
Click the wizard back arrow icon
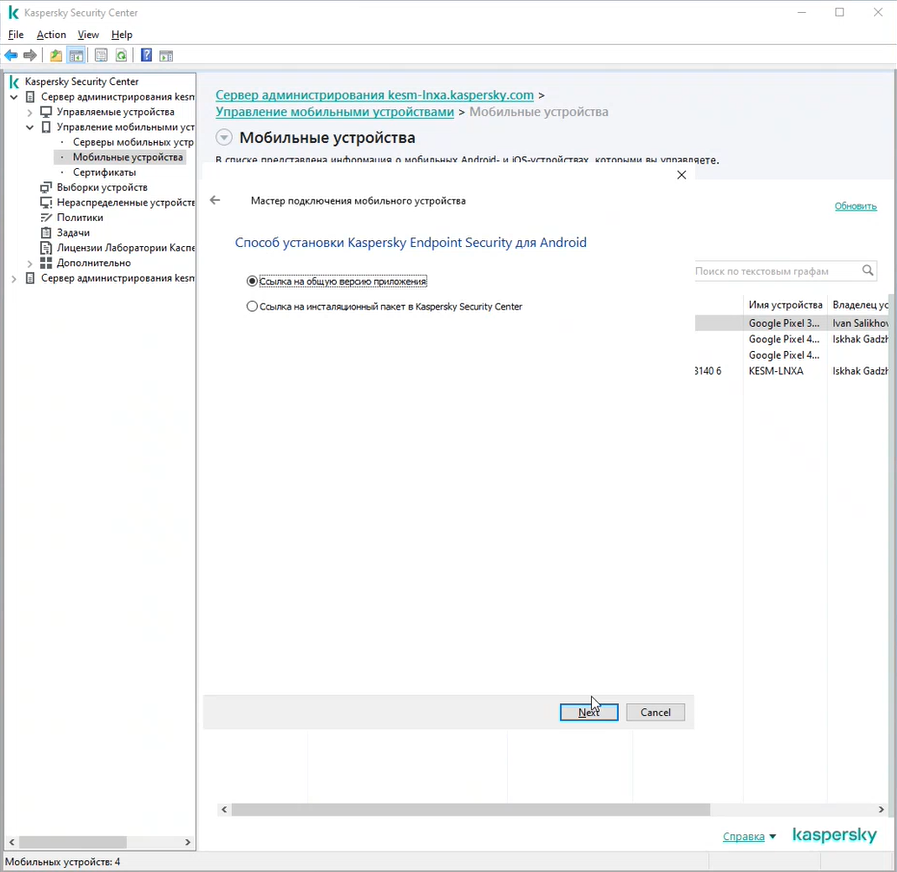click(215, 200)
